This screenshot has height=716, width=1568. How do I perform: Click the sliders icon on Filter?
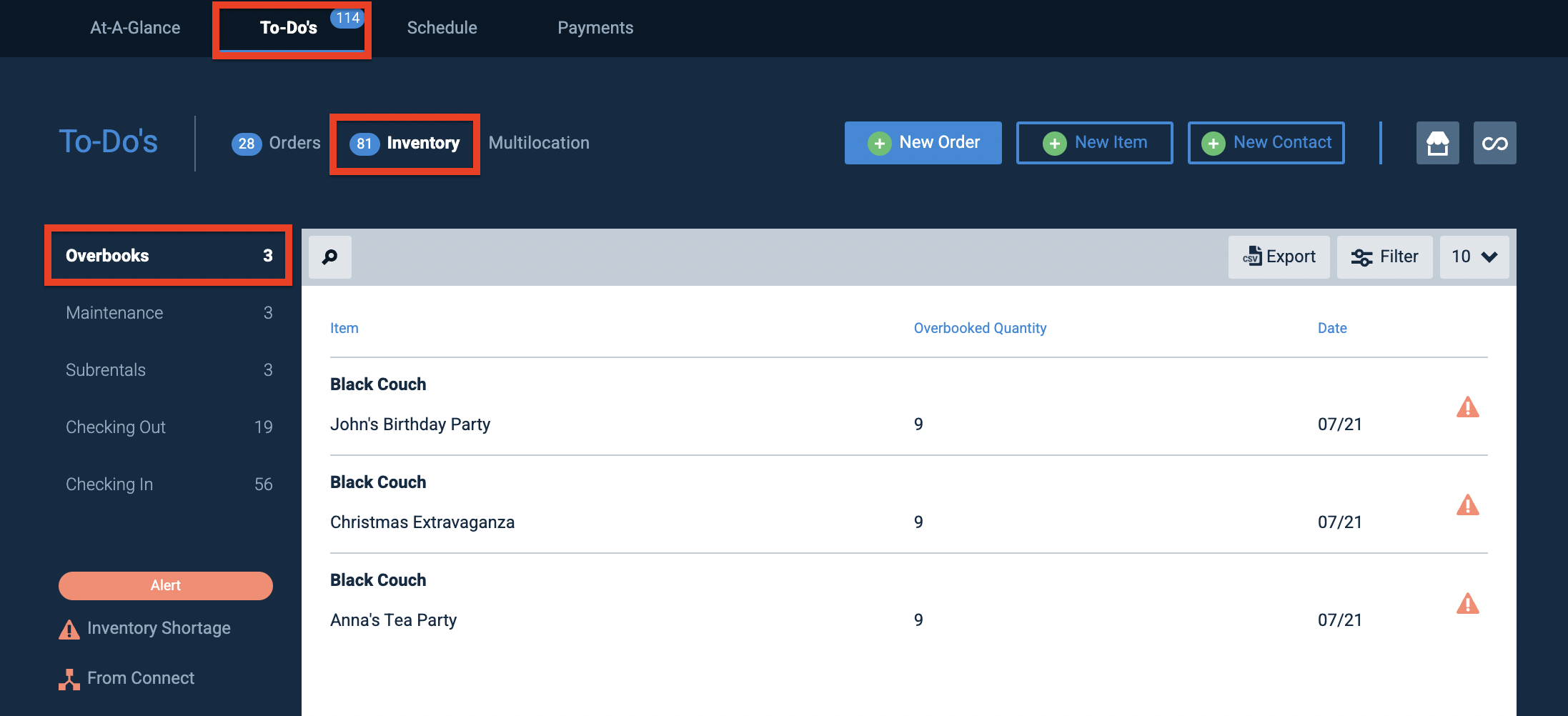tap(1361, 257)
